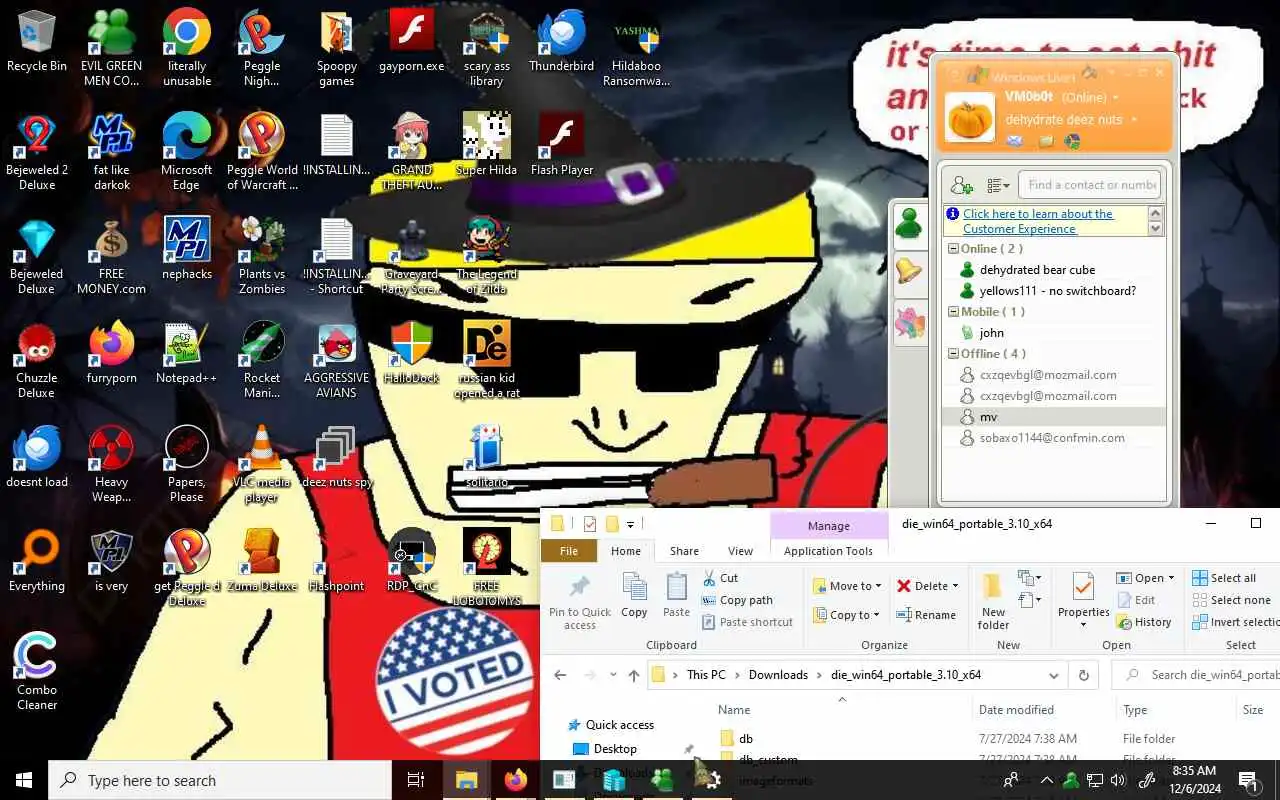
Task: Click Add a contact icon in Messenger
Action: click(x=962, y=185)
